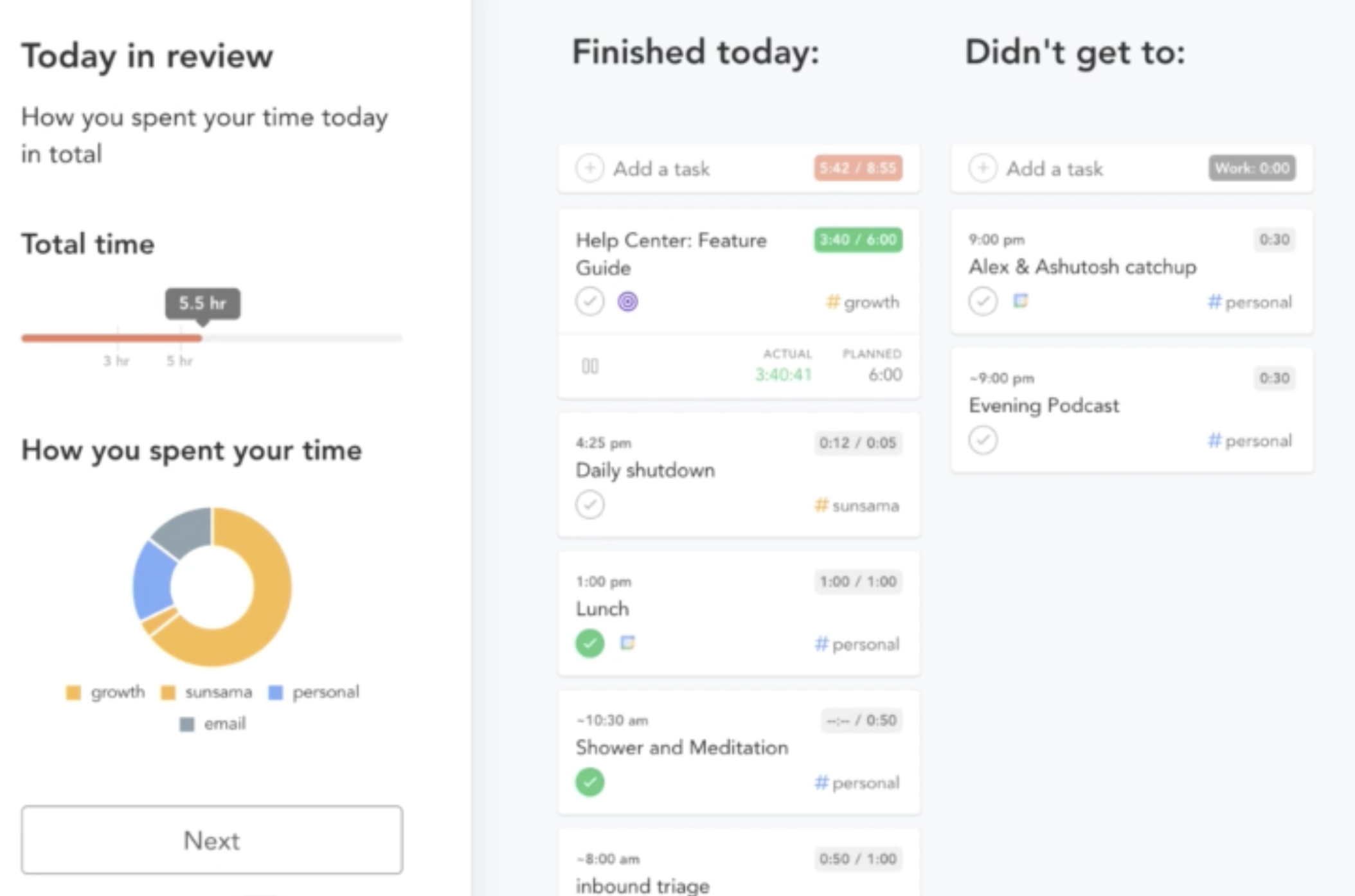This screenshot has height=896, width=1355.
Task: Mark Evening Podcast as done
Action: click(983, 440)
